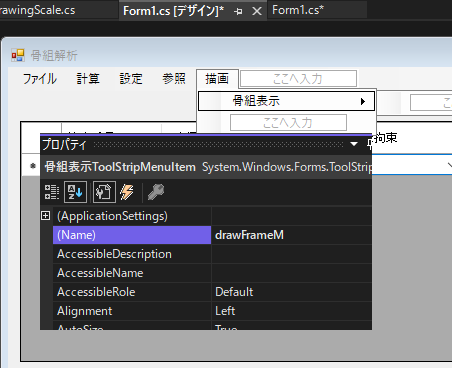
Task: Expand the 骨組表示 submenu arrow
Action: pyautogui.click(x=363, y=101)
